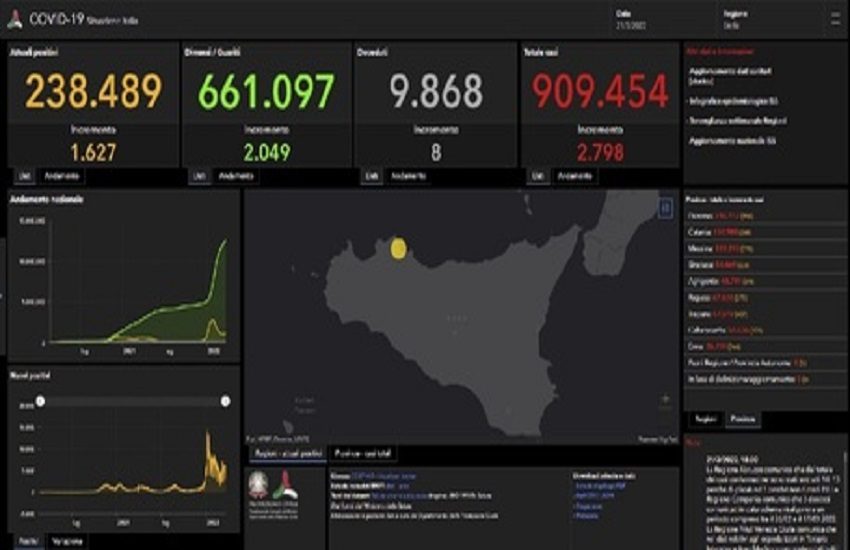Click the Agrigento row in the province list
Screen dimensions: 850x550
(x=720, y=282)
